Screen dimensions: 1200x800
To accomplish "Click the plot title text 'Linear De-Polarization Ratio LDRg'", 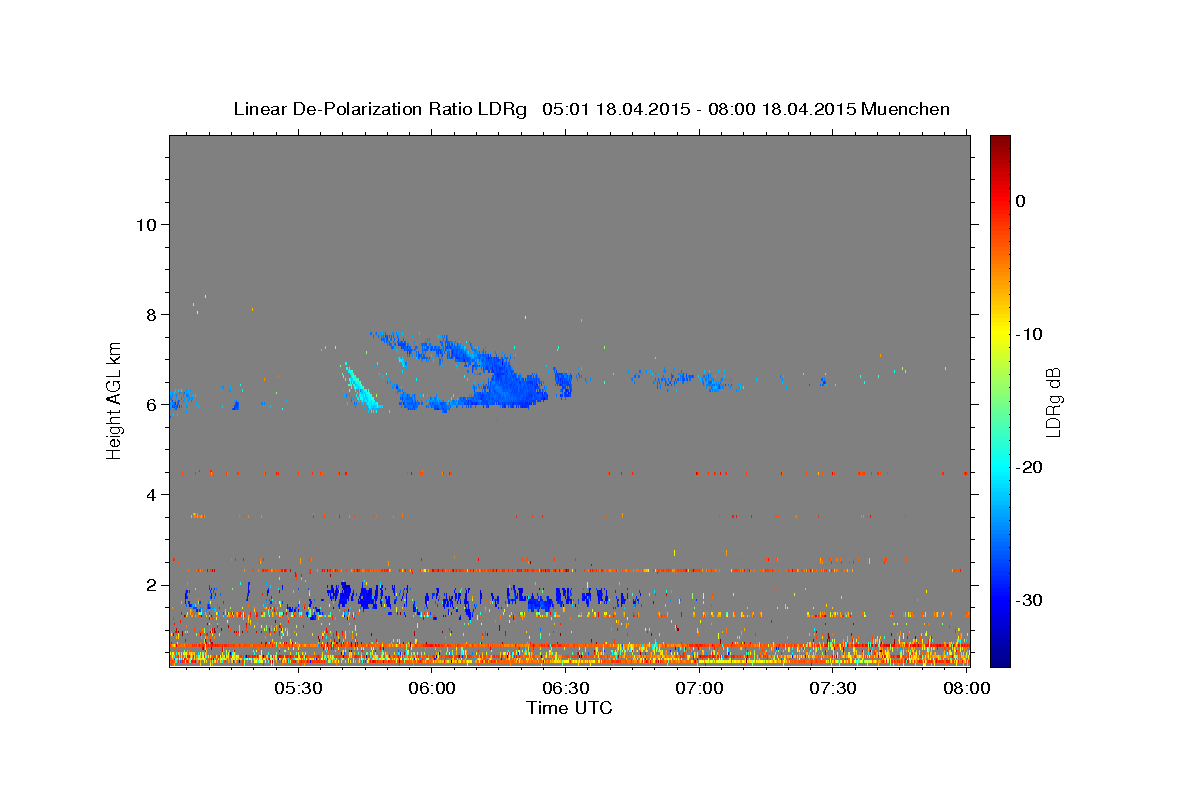I will pyautogui.click(x=380, y=109).
